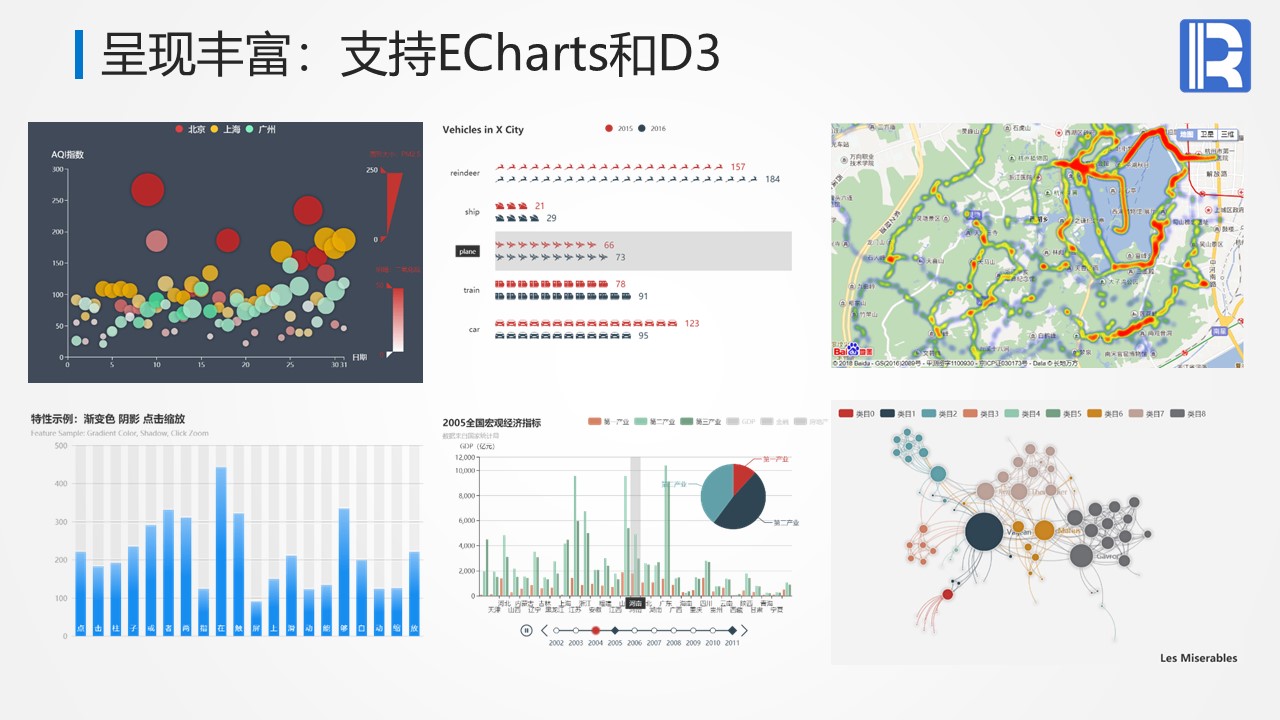Select year 2003 on the timeline

pyautogui.click(x=576, y=630)
